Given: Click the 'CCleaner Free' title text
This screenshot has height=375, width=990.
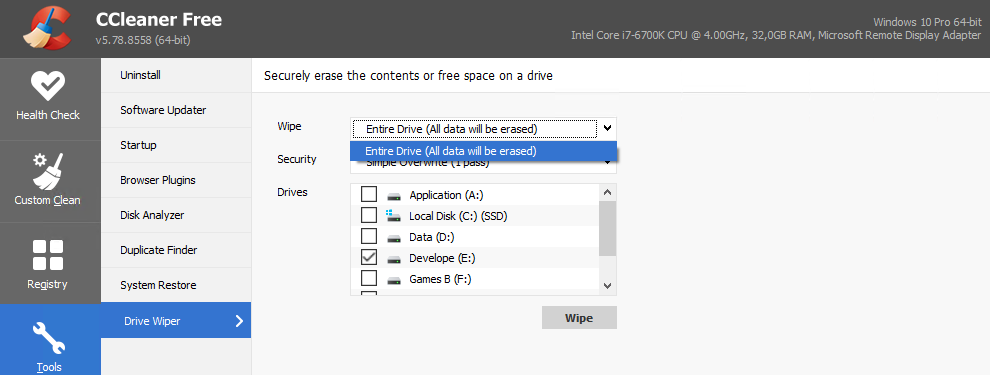Looking at the screenshot, I should (158, 20).
